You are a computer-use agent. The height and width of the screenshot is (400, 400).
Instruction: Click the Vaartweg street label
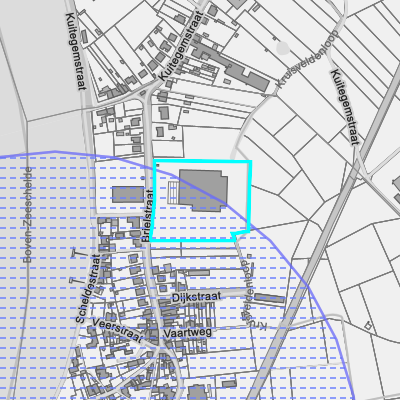point(188,333)
